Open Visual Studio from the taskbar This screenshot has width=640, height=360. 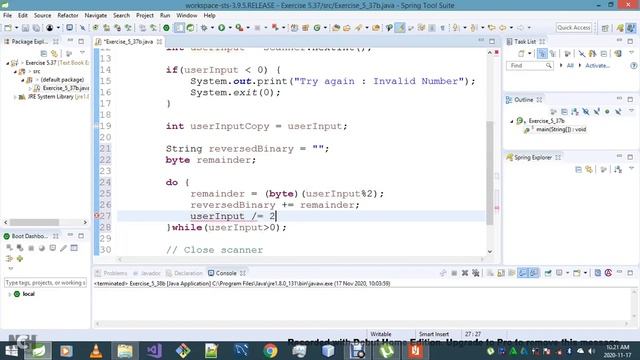point(154,351)
